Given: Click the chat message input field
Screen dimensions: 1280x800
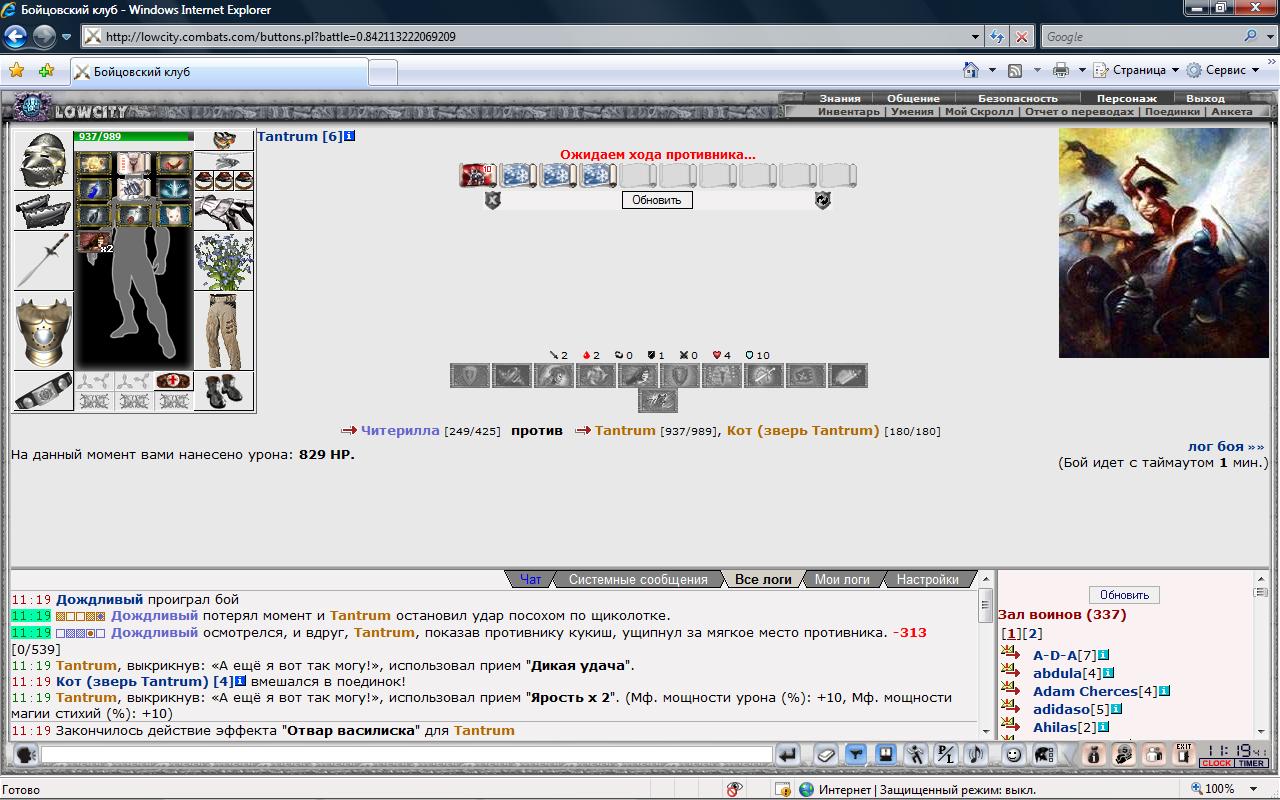Looking at the screenshot, I should coord(407,755).
